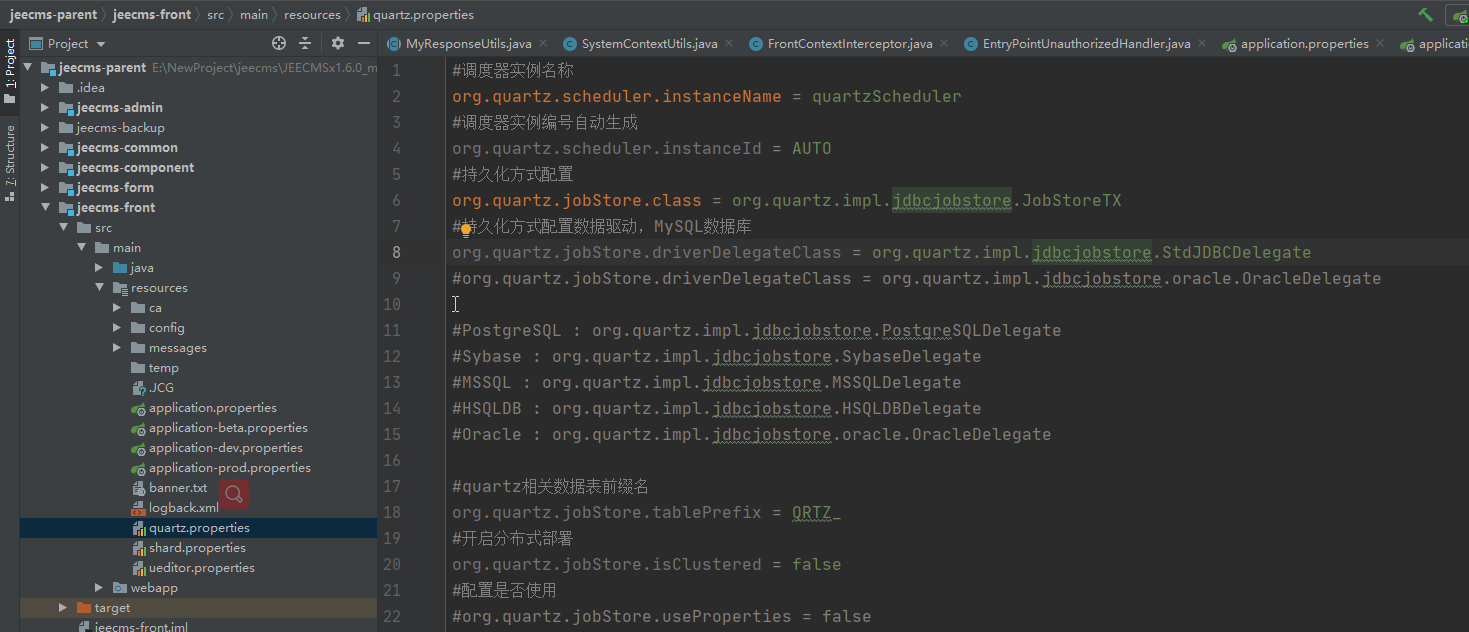Switch to FrontContextInterceptor.java tab

849,44
